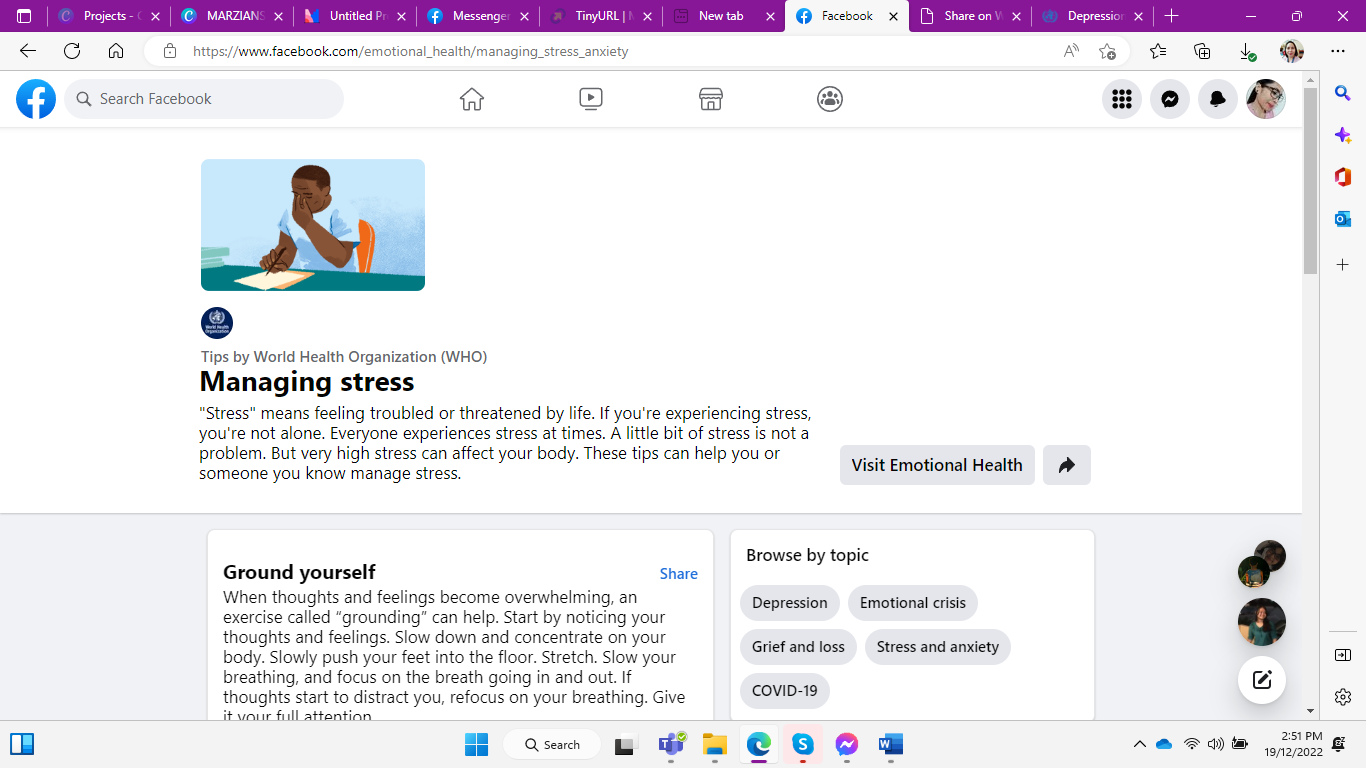The image size is (1366, 768).
Task: Click the Facebook logo icon
Action: point(36,99)
